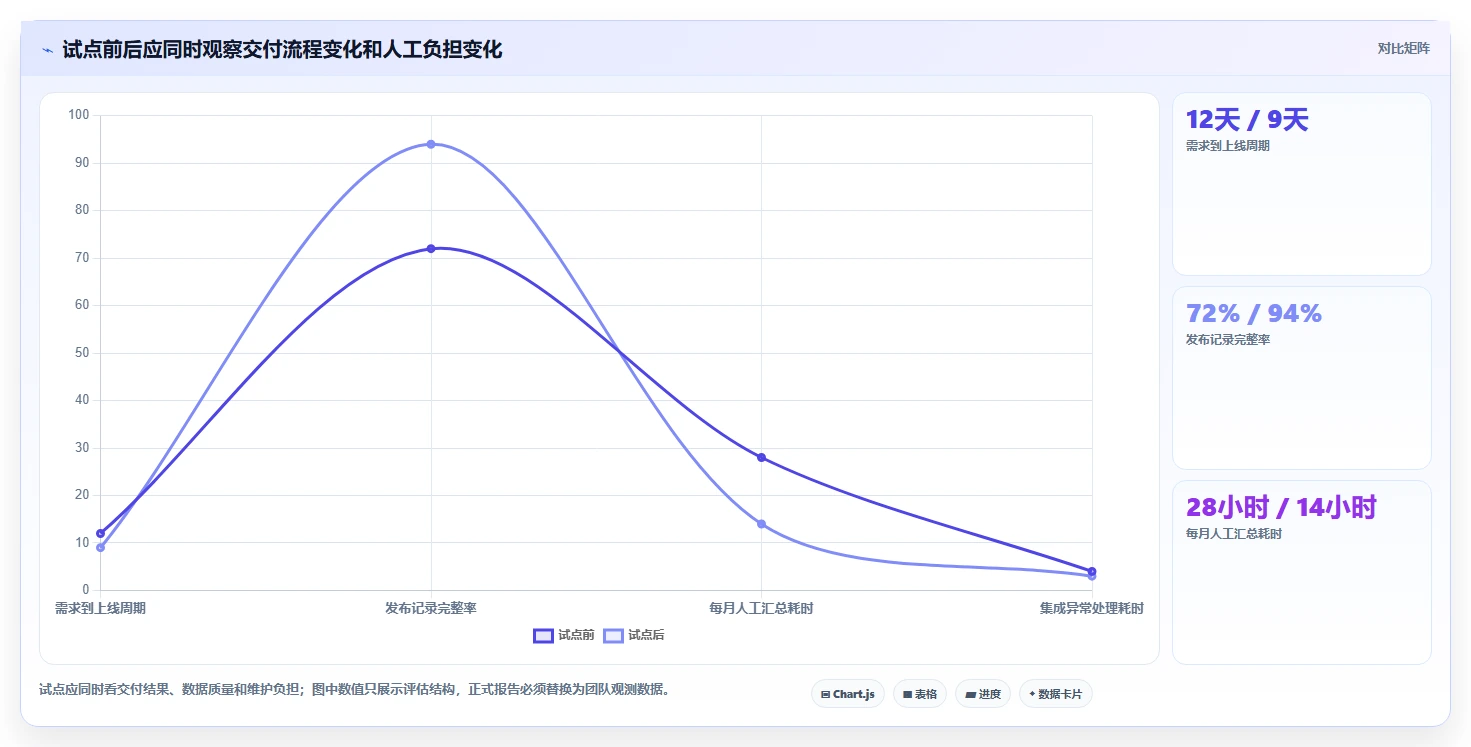Click the title 试点前后应同时观察交付流程变化和人工负担变化
Image resolution: width=1471 pixels, height=747 pixels.
[x=282, y=50]
